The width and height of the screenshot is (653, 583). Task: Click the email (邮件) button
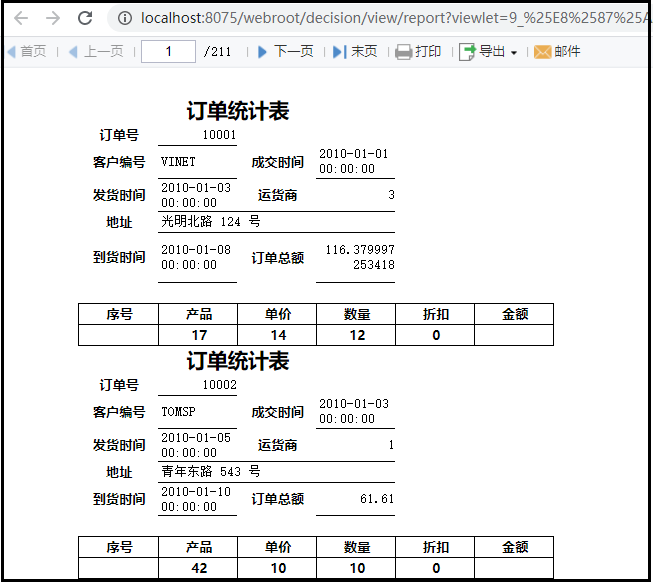tap(557, 52)
